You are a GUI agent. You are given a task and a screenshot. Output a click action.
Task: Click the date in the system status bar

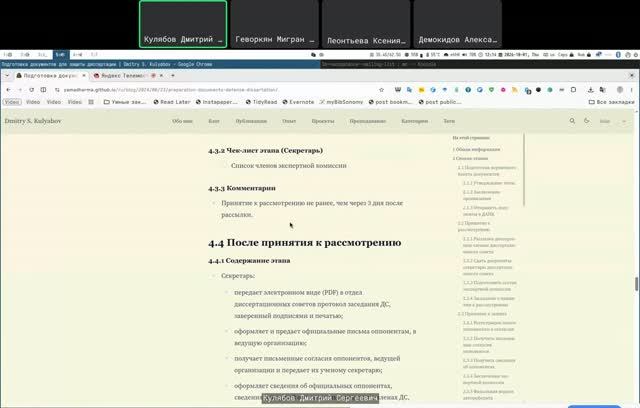(518, 54)
